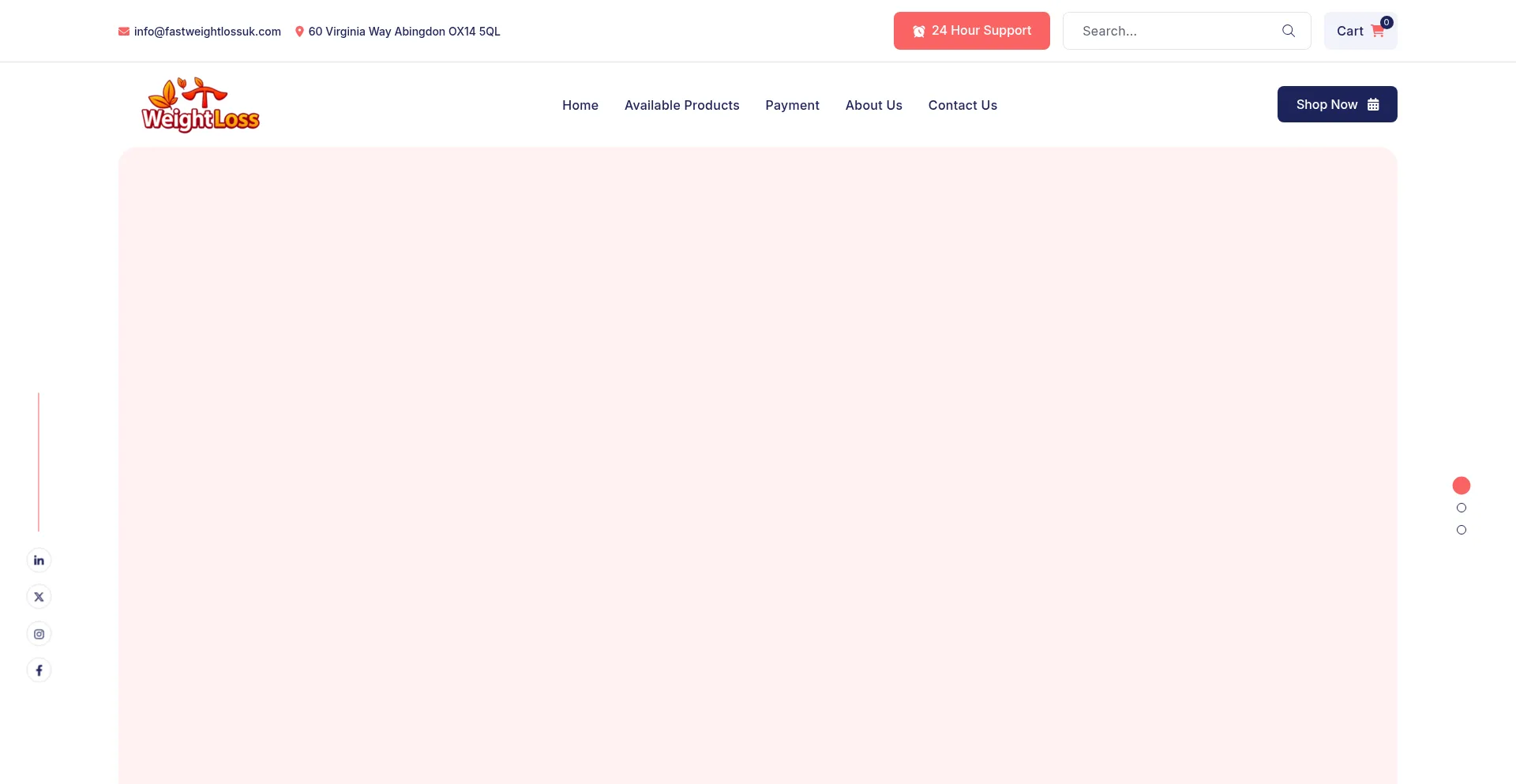Focus the Search input field
The width and height of the screenshot is (1516, 784).
1173,31
